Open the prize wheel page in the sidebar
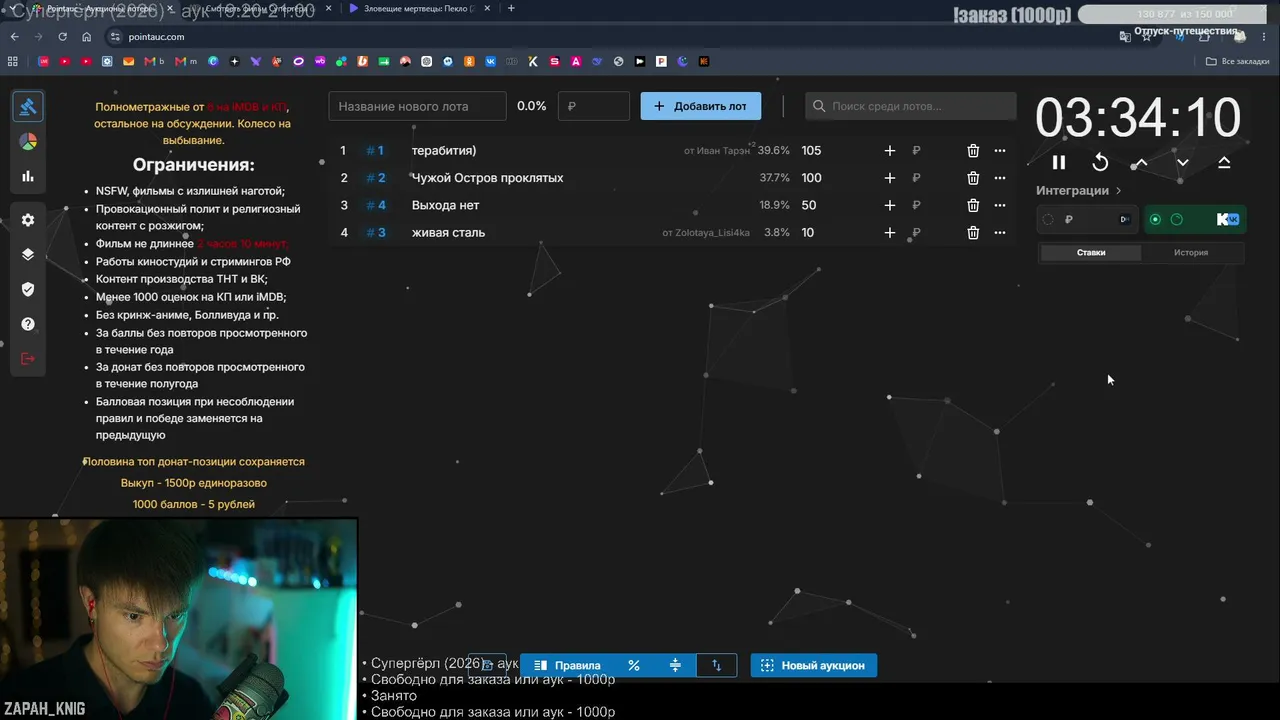 (28, 142)
